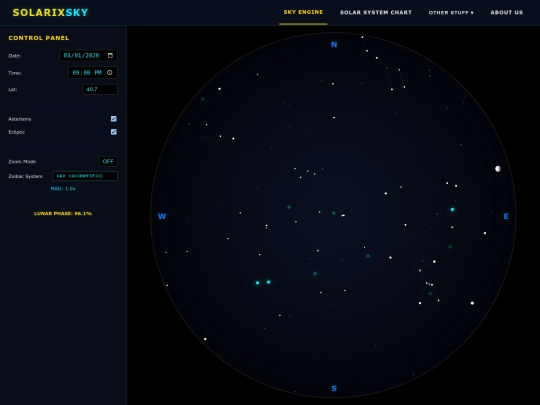
Task: Click the W compass marker
Action: pyautogui.click(x=162, y=216)
